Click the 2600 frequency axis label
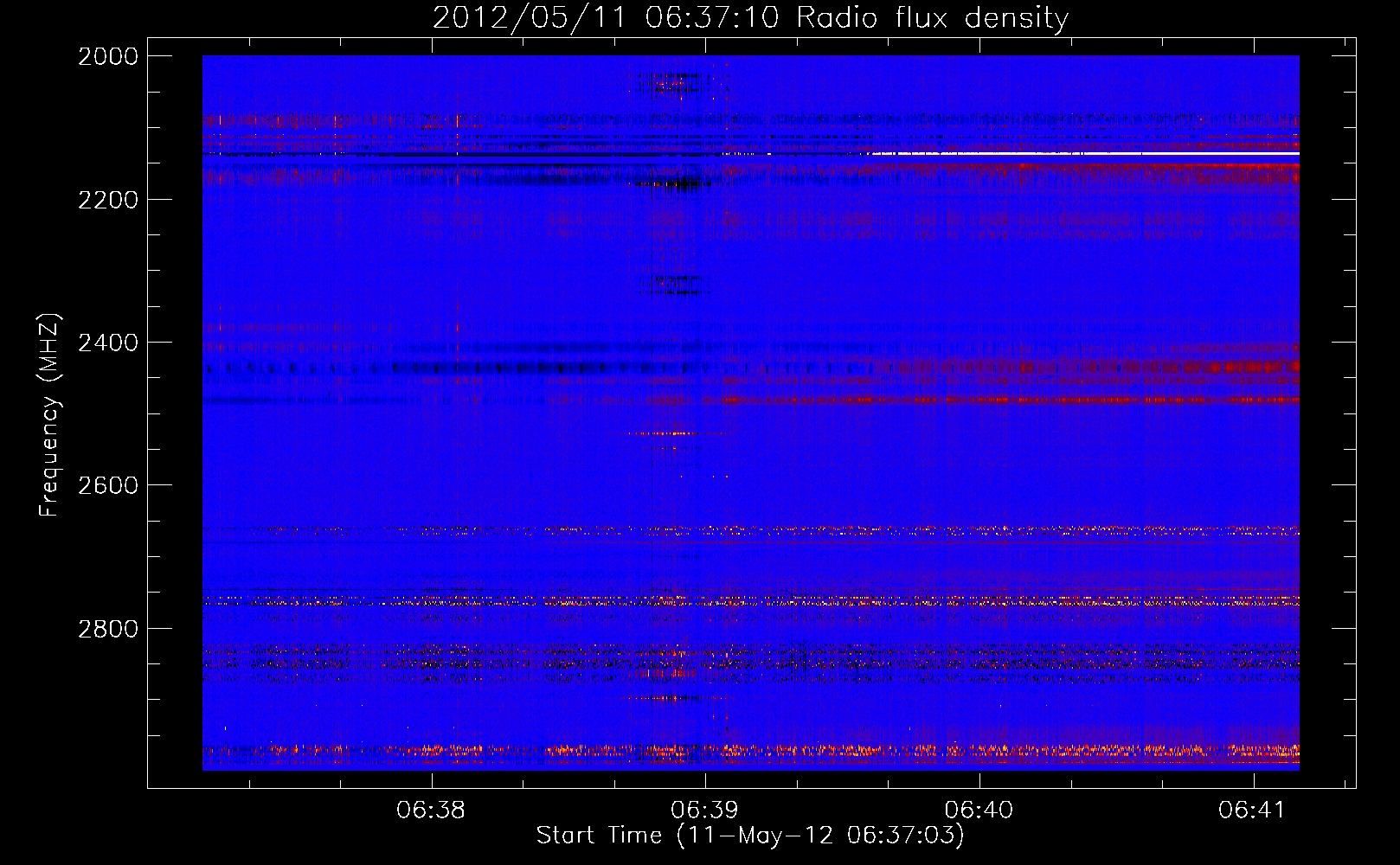Viewport: 1400px width, 865px height. click(x=108, y=485)
